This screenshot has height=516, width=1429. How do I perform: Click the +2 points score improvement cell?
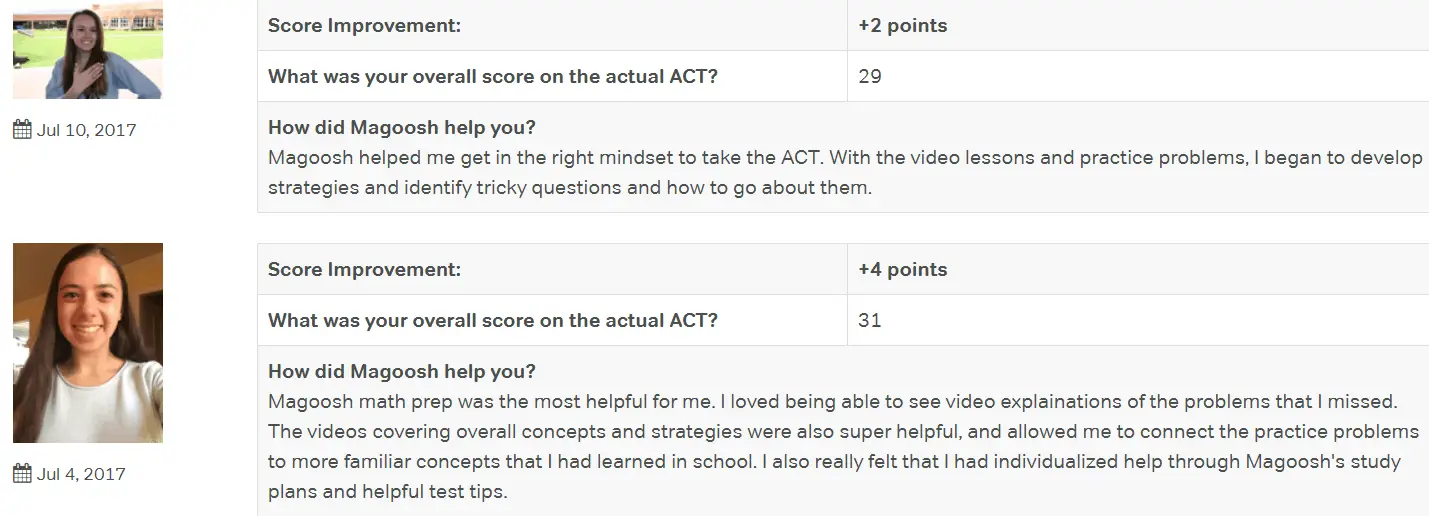tap(1138, 26)
